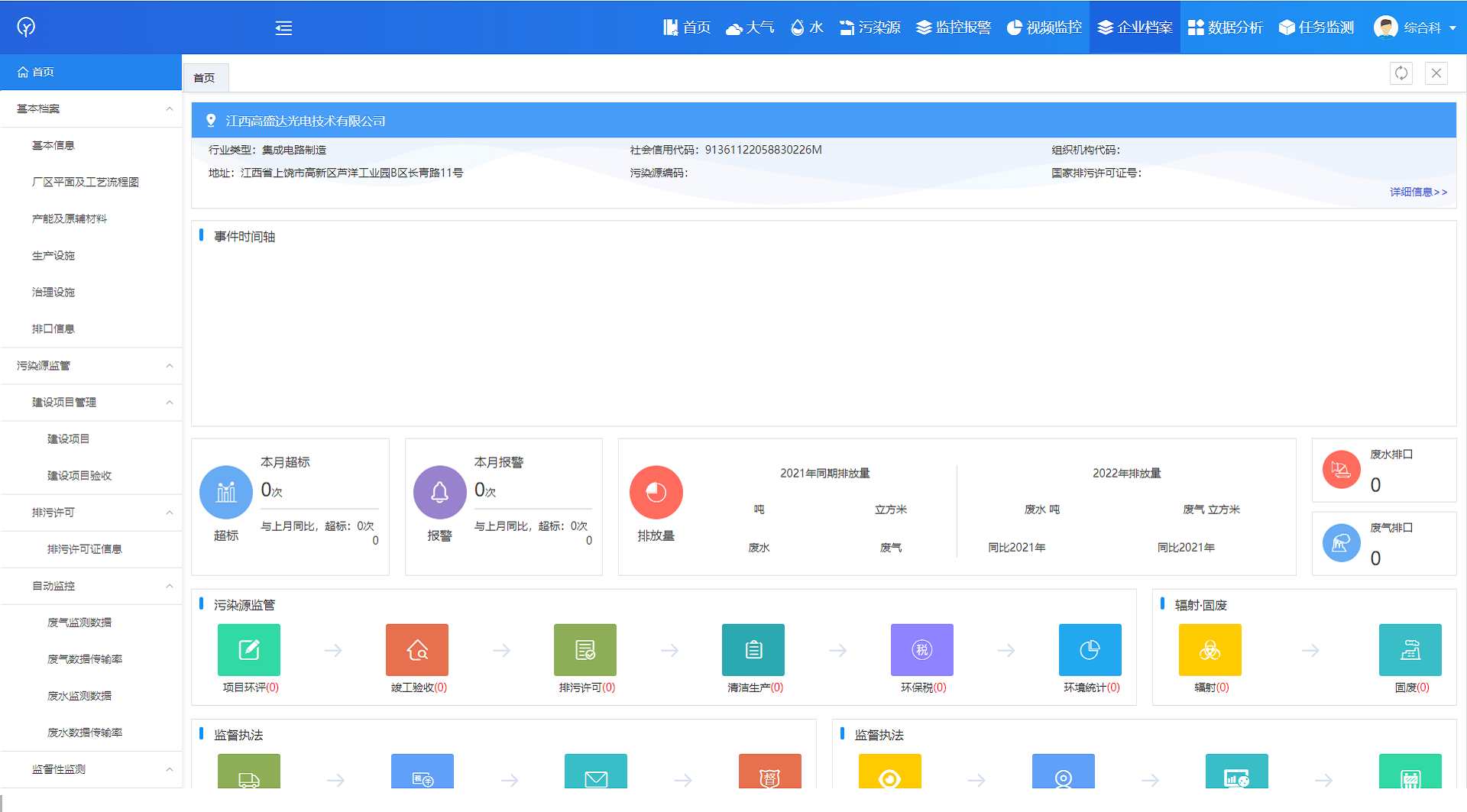Open the 环境统计 pie chart icon

point(1090,650)
